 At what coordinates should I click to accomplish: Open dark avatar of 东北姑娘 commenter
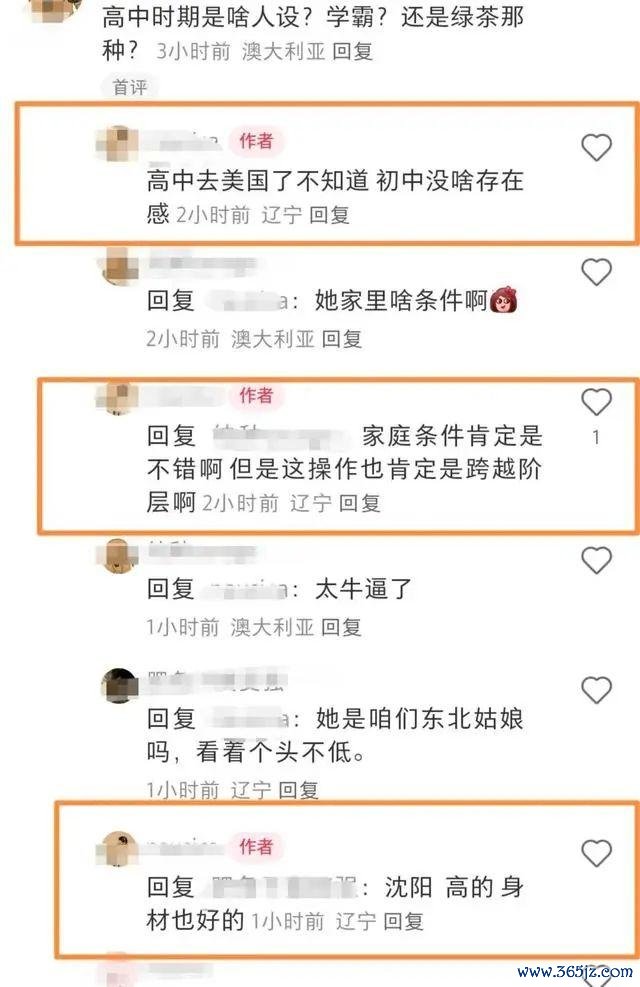click(x=119, y=685)
